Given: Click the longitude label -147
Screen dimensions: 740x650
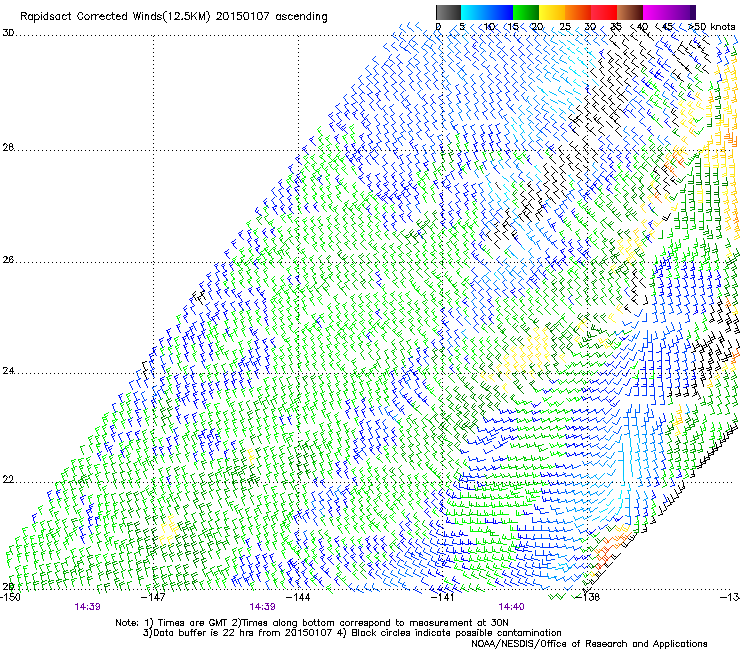Looking at the screenshot, I should click(x=153, y=597).
